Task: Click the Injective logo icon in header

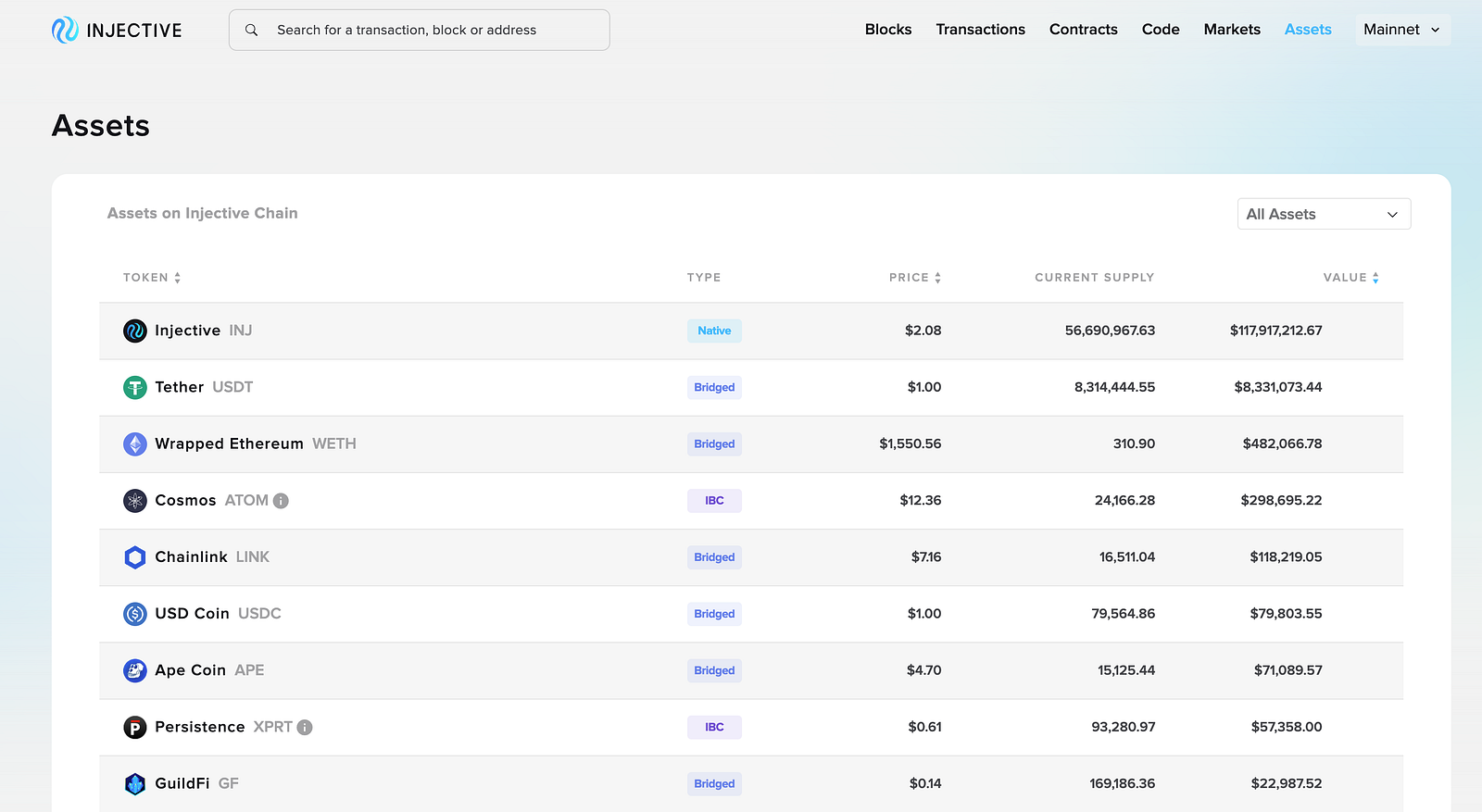Action: tap(65, 31)
